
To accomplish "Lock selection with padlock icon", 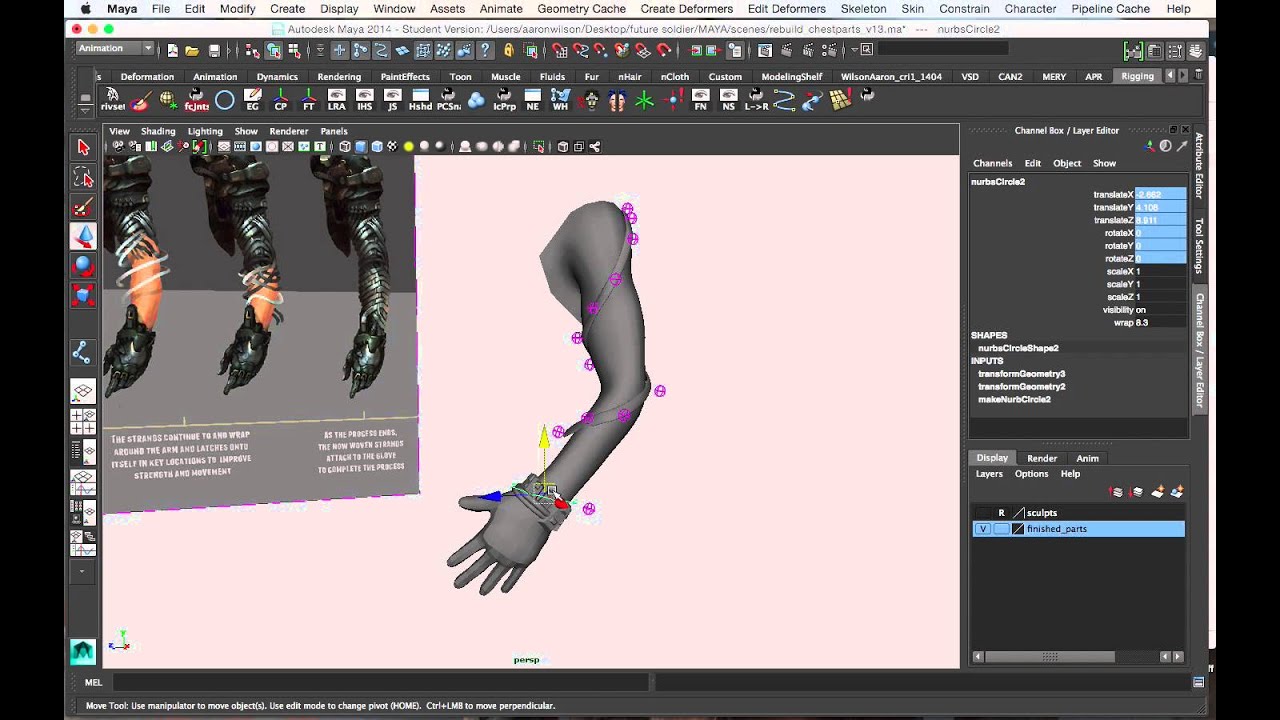I will tap(509, 50).
